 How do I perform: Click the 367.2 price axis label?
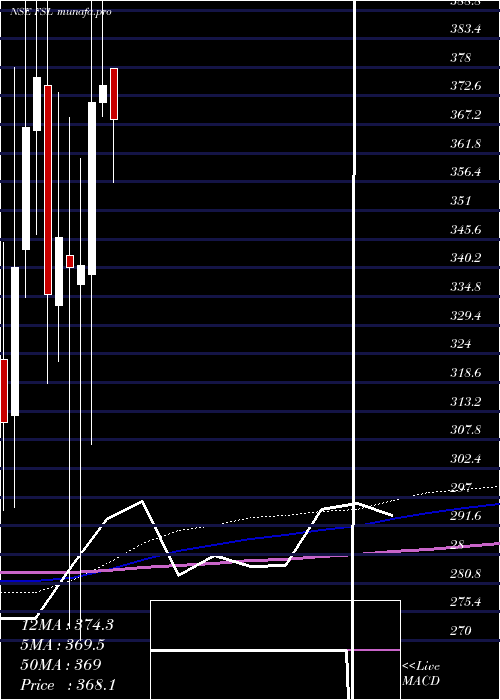466,115
